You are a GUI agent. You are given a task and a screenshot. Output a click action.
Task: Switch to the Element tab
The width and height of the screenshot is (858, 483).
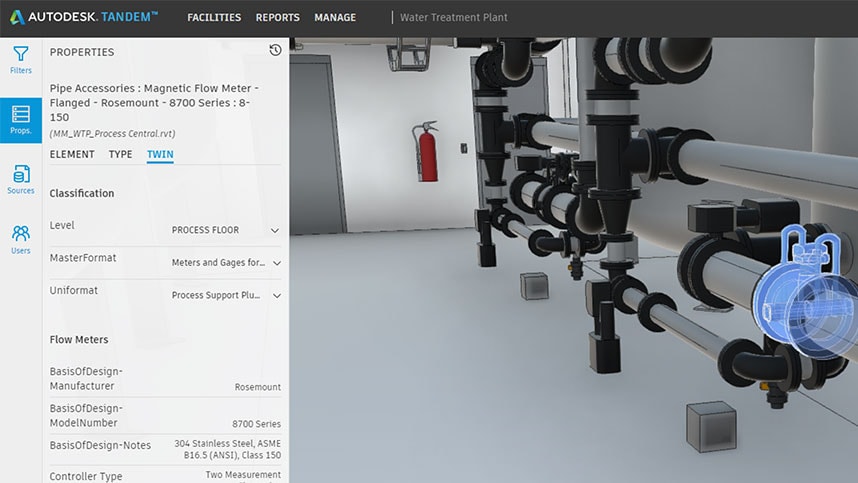point(72,154)
